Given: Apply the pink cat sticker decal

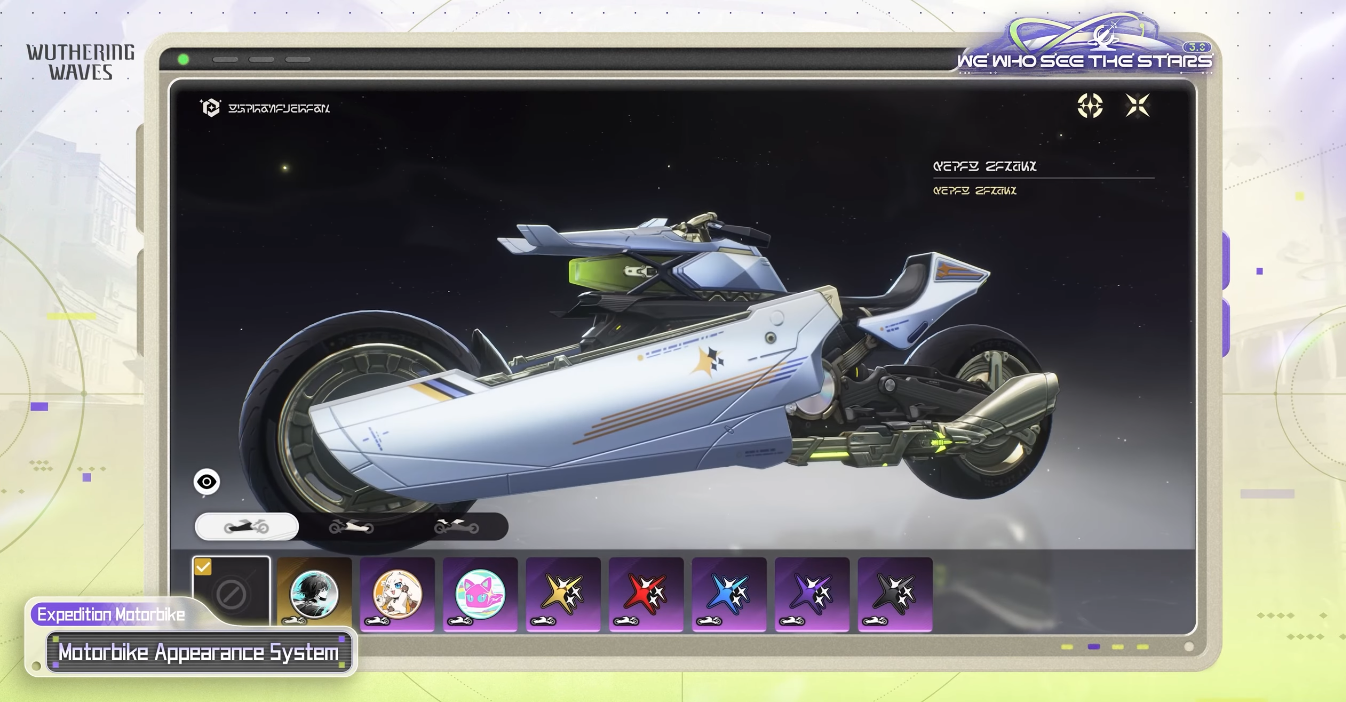Looking at the screenshot, I should 480,594.
